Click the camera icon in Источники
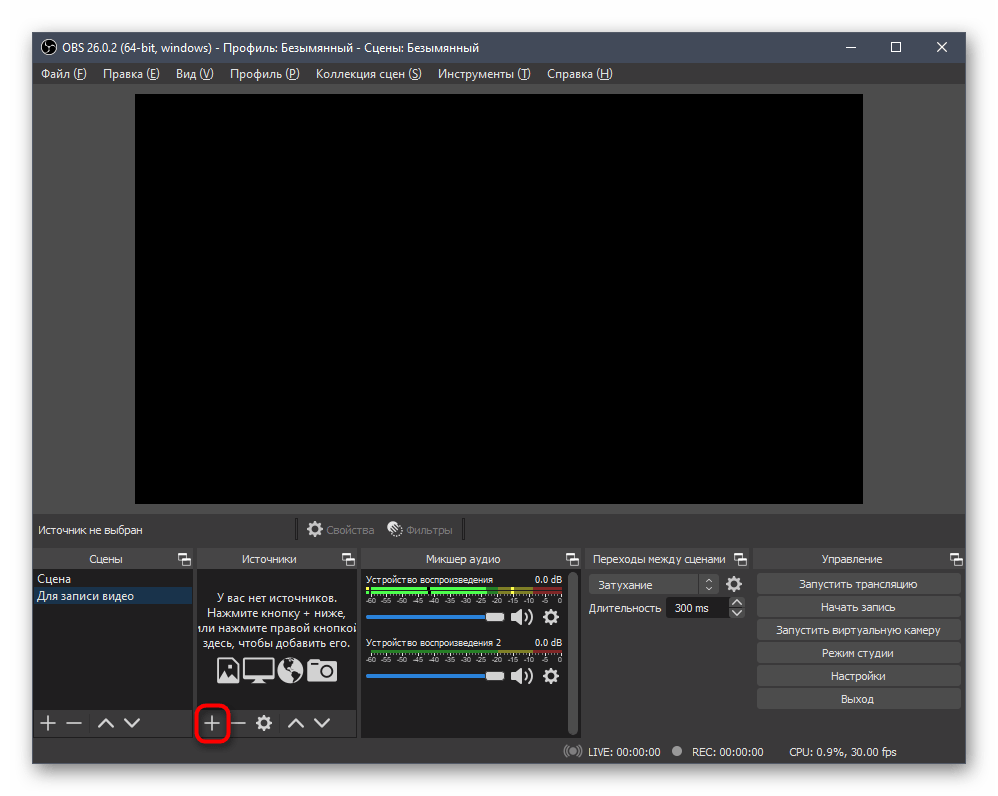 (322, 671)
